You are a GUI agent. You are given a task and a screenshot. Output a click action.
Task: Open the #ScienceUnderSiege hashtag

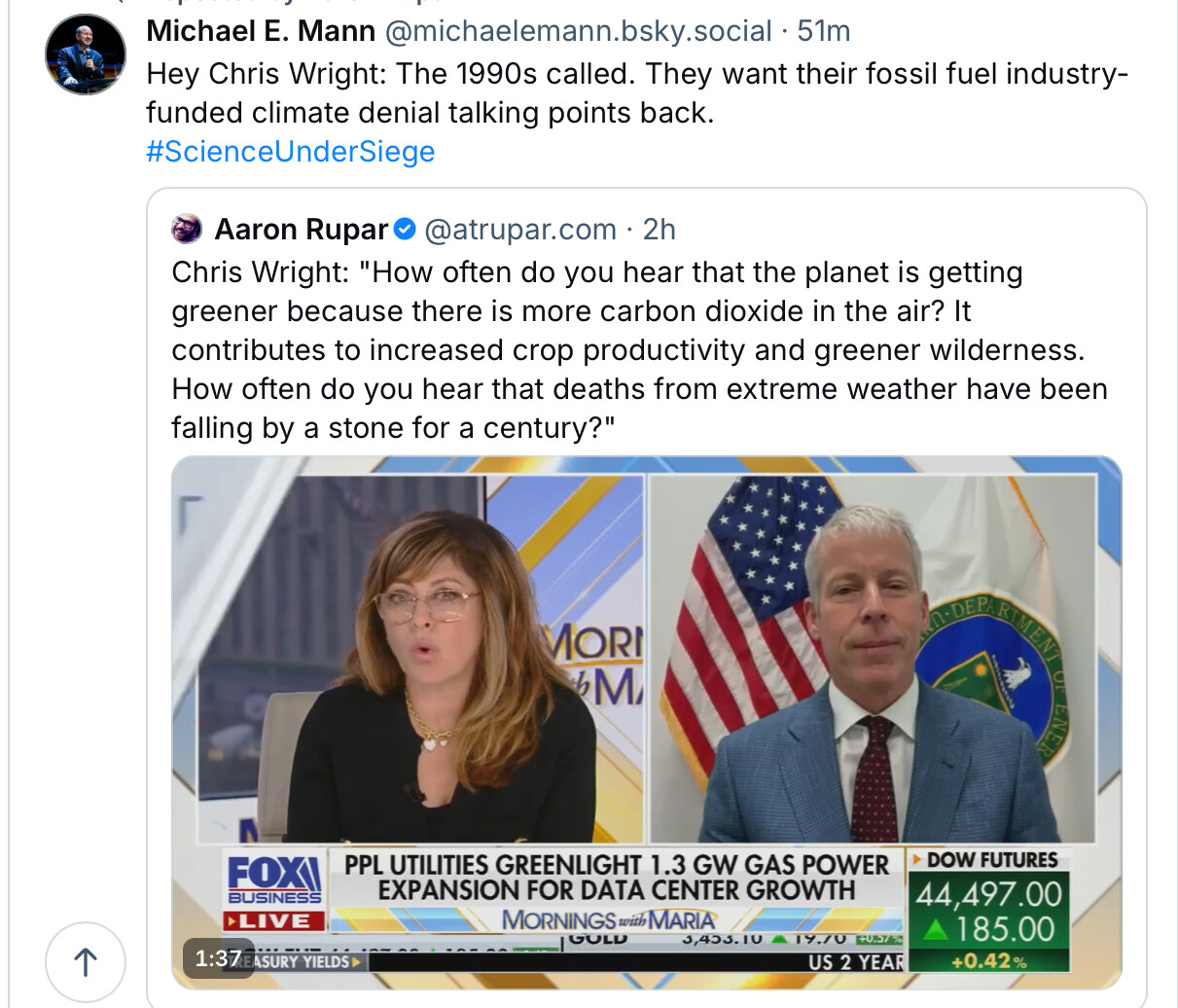point(290,152)
